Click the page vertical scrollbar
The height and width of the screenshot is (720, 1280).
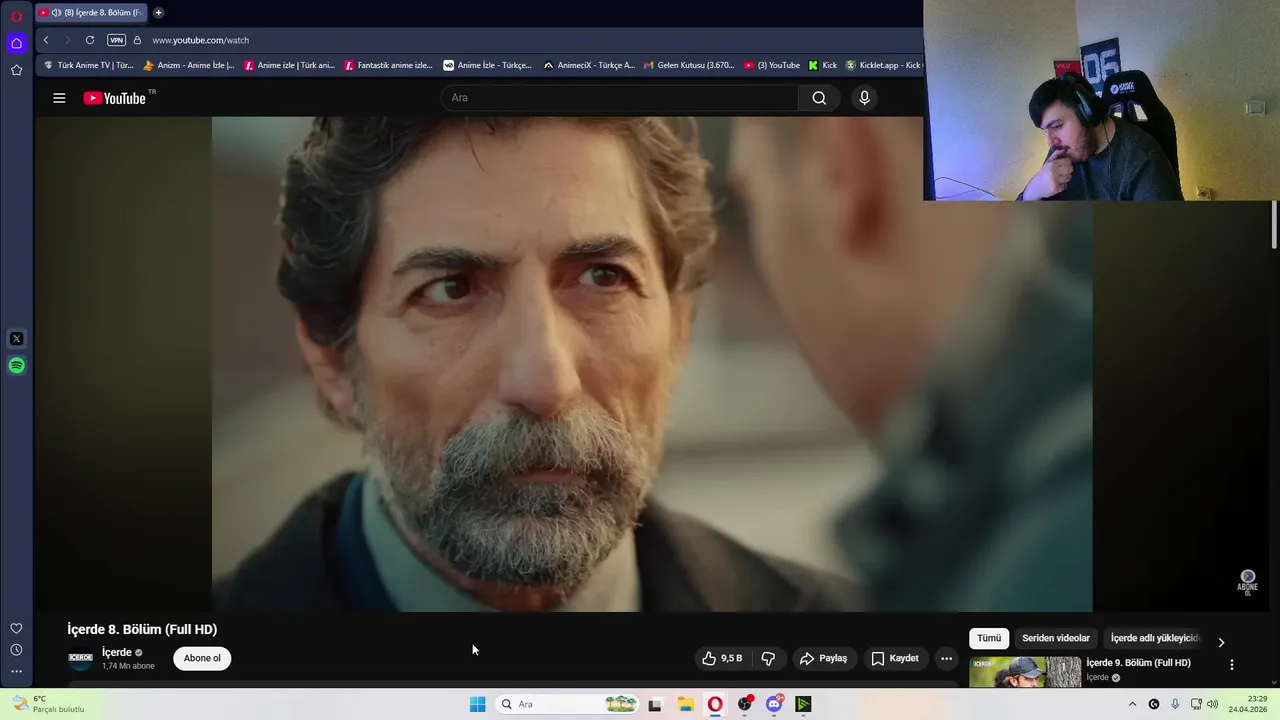point(1274,226)
